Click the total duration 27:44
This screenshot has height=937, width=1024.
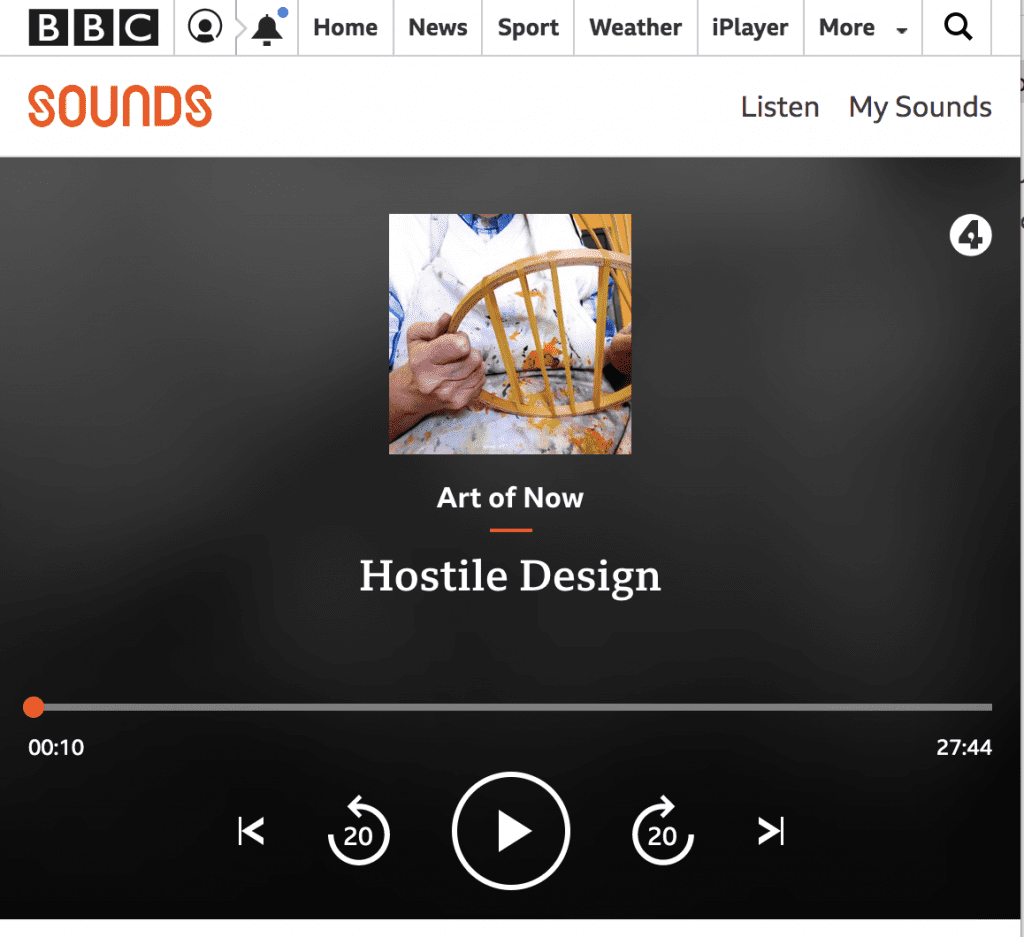[x=964, y=747]
